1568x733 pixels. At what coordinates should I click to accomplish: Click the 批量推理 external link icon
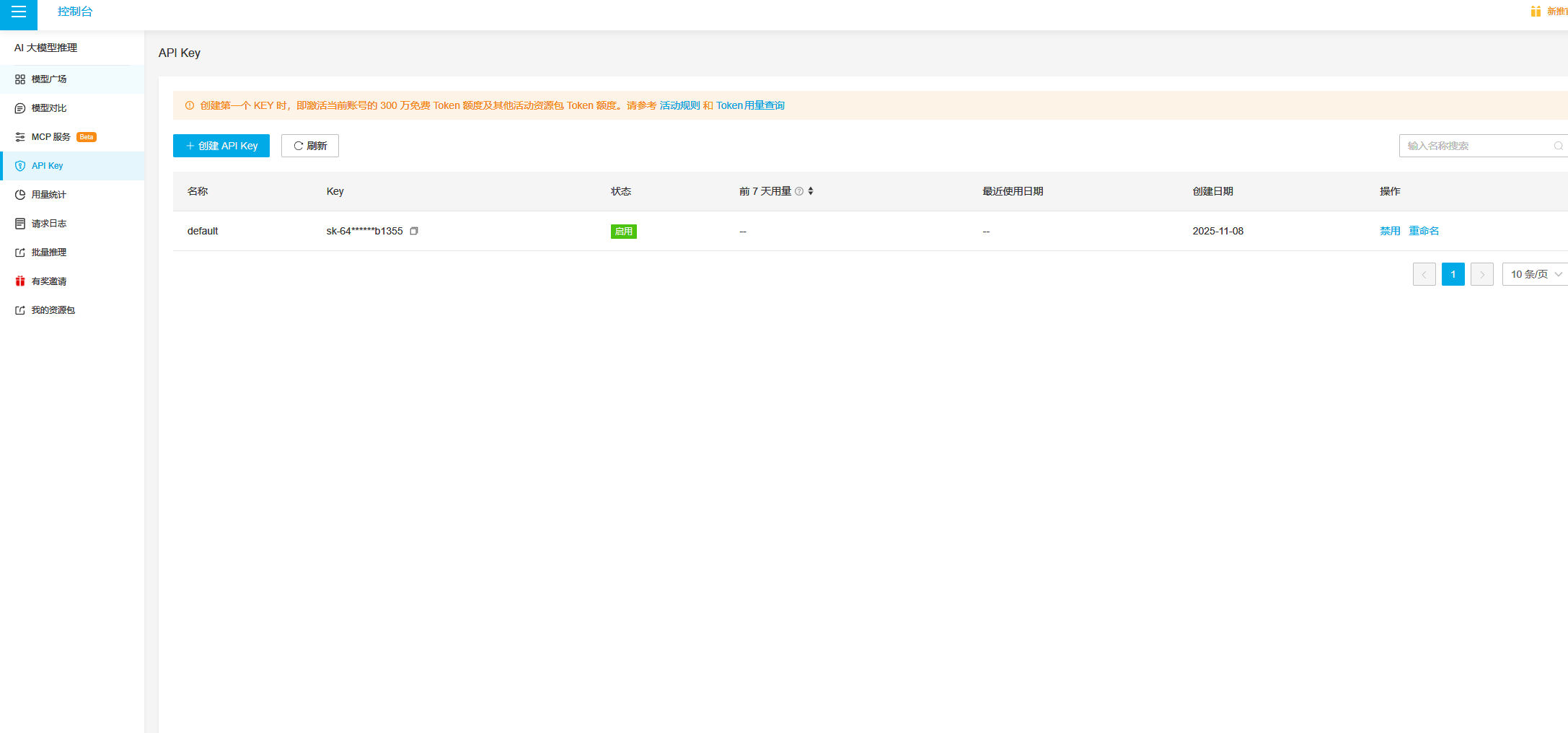[20, 253]
